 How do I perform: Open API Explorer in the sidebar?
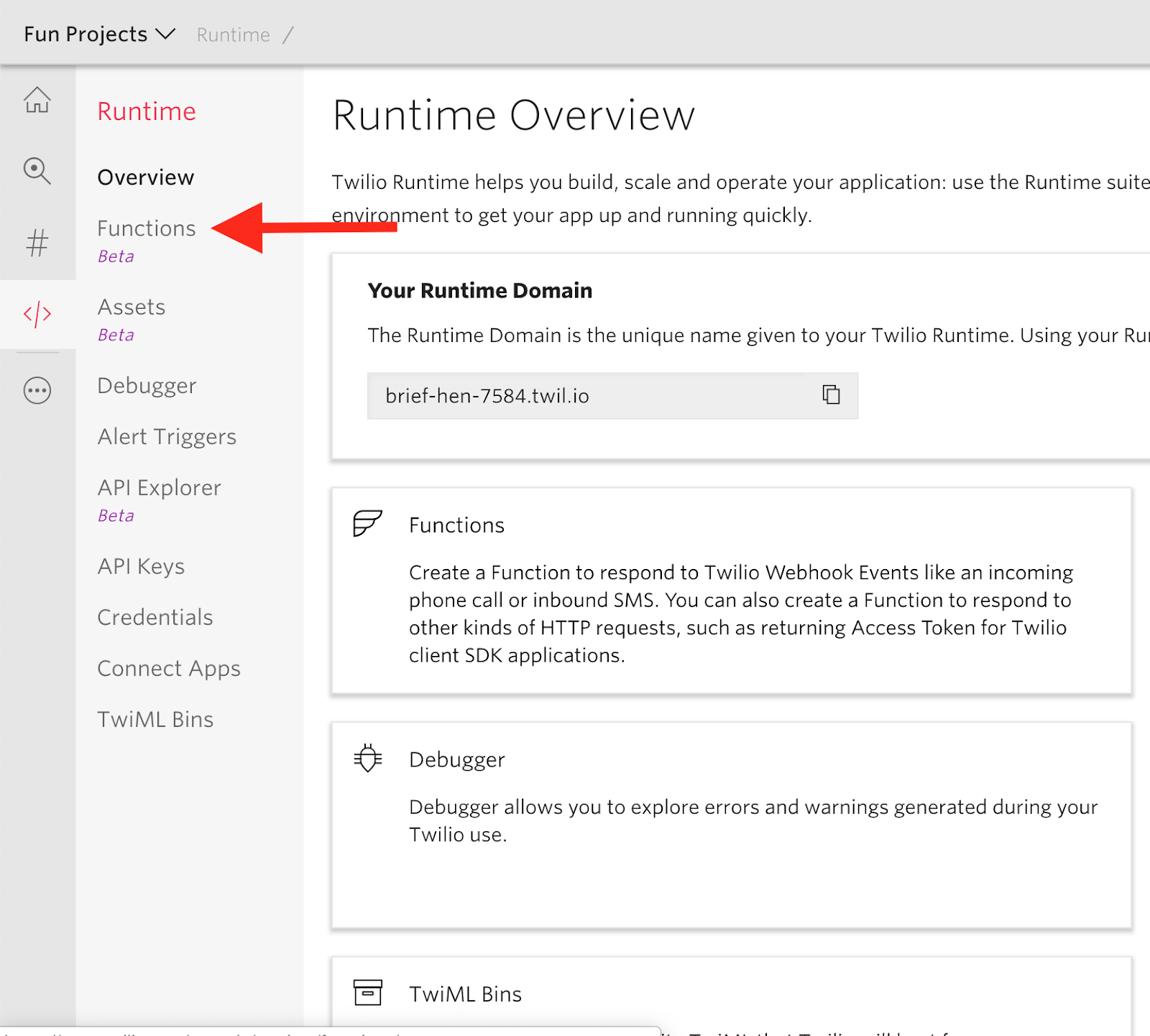click(160, 488)
